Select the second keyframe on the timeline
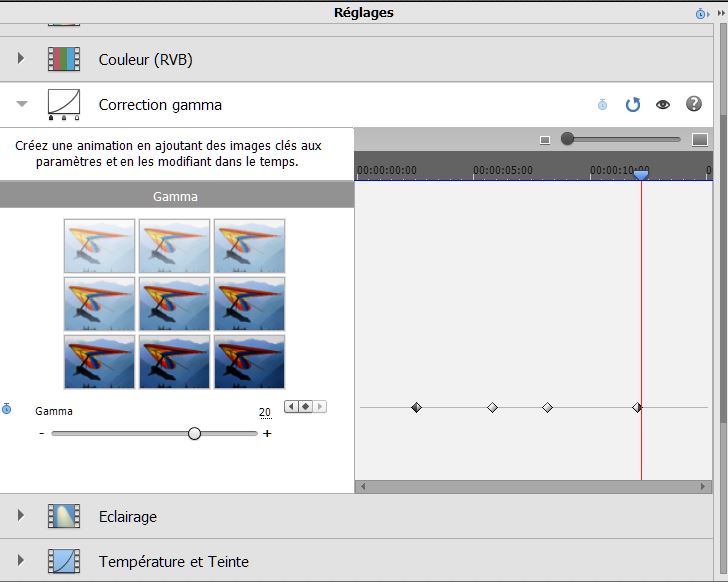Image resolution: width=728 pixels, height=582 pixels. click(x=492, y=408)
